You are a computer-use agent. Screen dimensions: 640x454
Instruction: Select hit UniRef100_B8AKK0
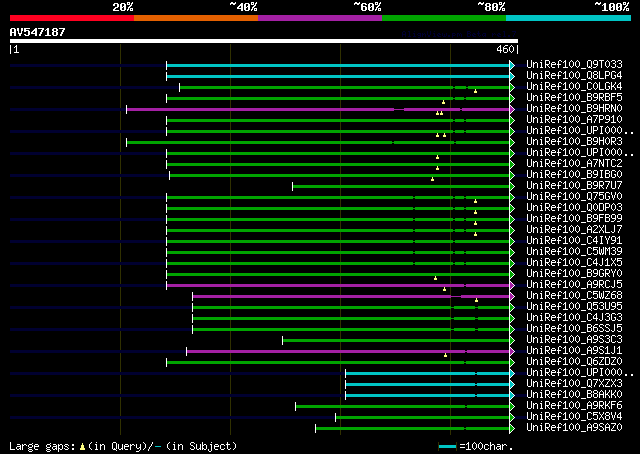pos(574,395)
